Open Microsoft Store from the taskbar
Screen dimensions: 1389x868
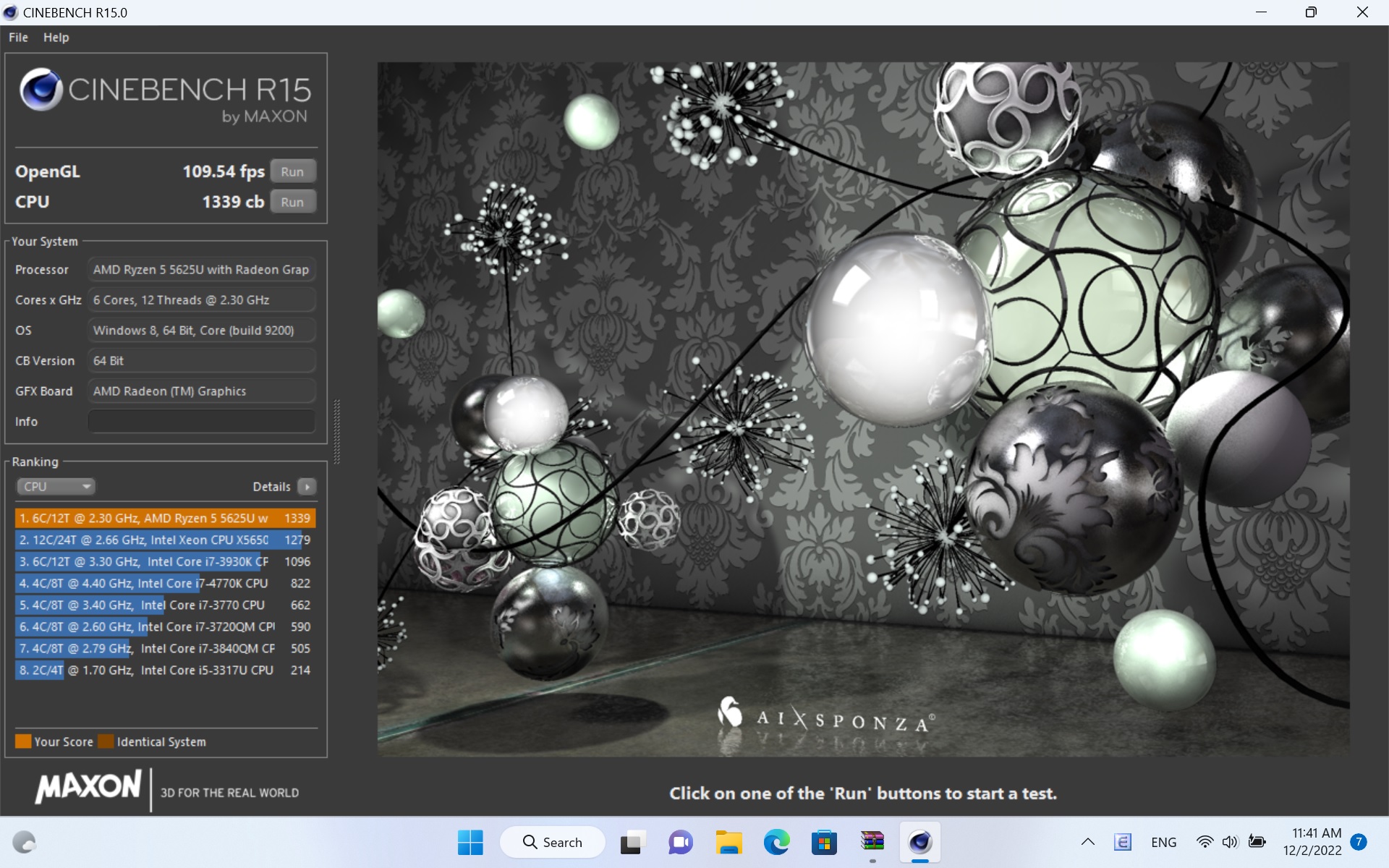824,842
